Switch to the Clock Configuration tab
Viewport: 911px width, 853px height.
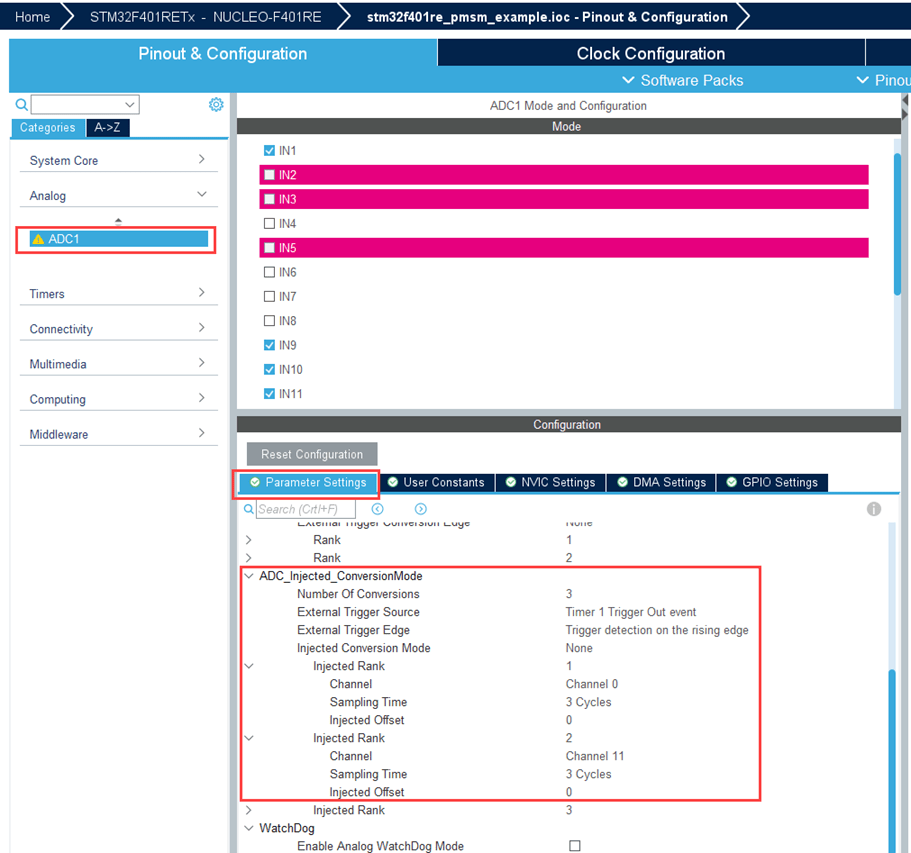coord(650,54)
